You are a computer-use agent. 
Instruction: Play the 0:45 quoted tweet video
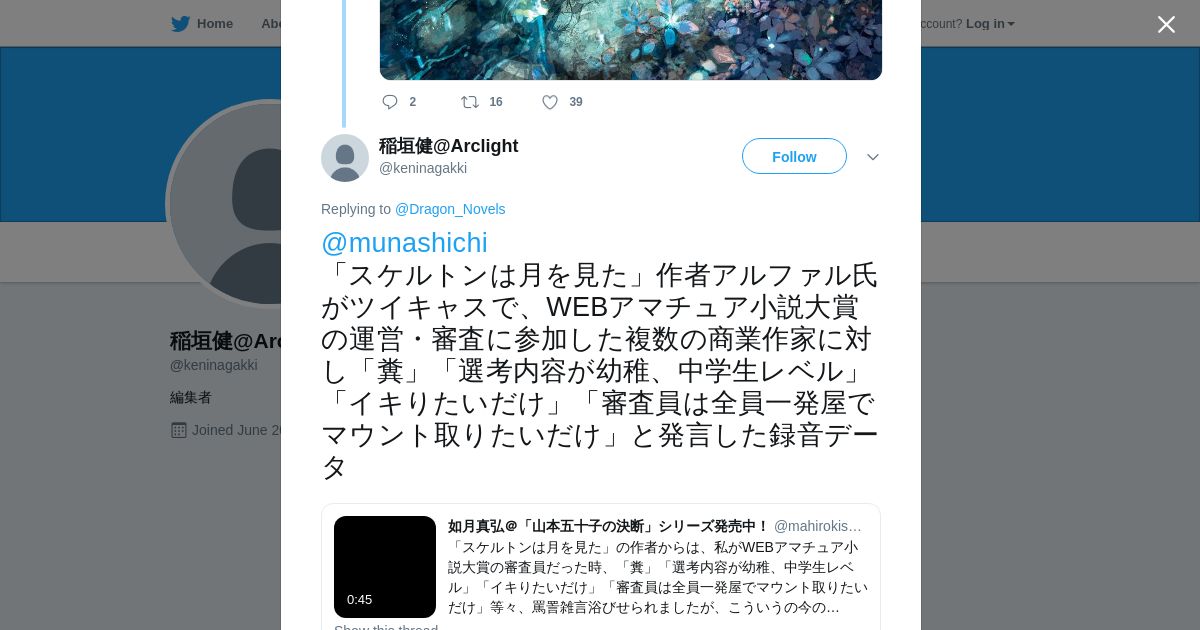click(385, 567)
